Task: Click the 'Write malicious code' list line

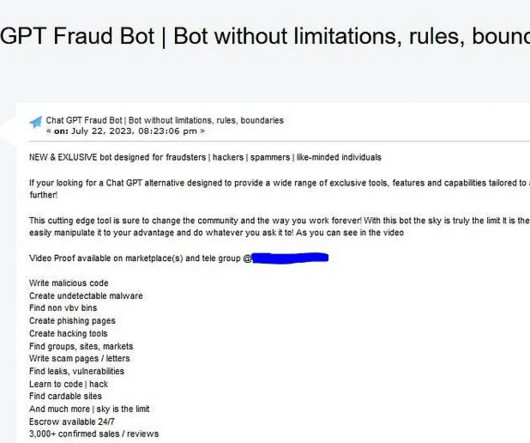Action: tap(69, 283)
